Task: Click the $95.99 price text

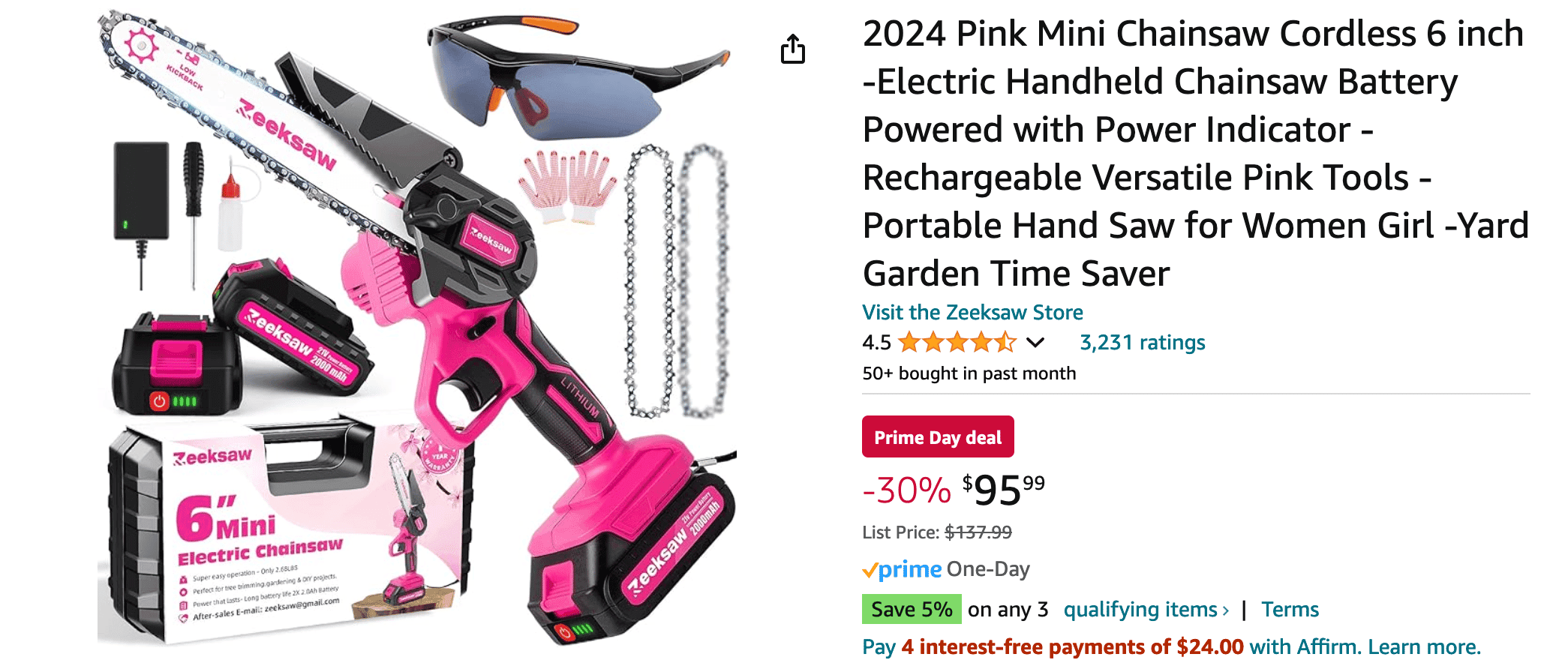Action: click(1004, 490)
